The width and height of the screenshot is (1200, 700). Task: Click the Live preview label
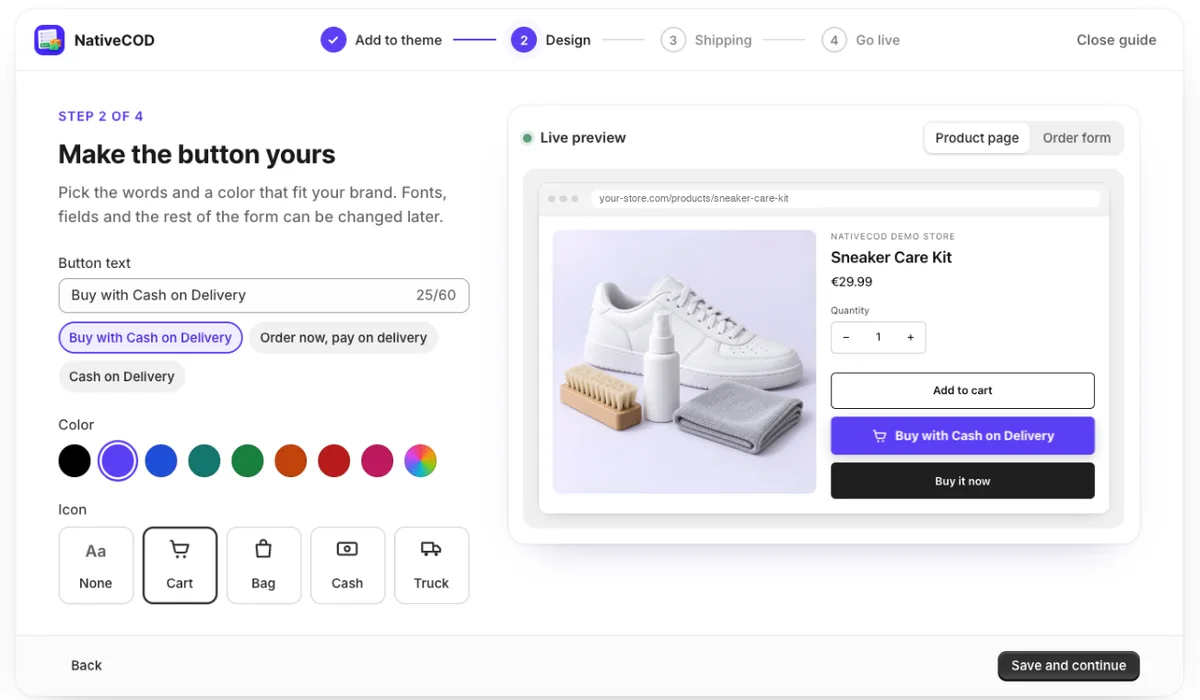coord(583,138)
